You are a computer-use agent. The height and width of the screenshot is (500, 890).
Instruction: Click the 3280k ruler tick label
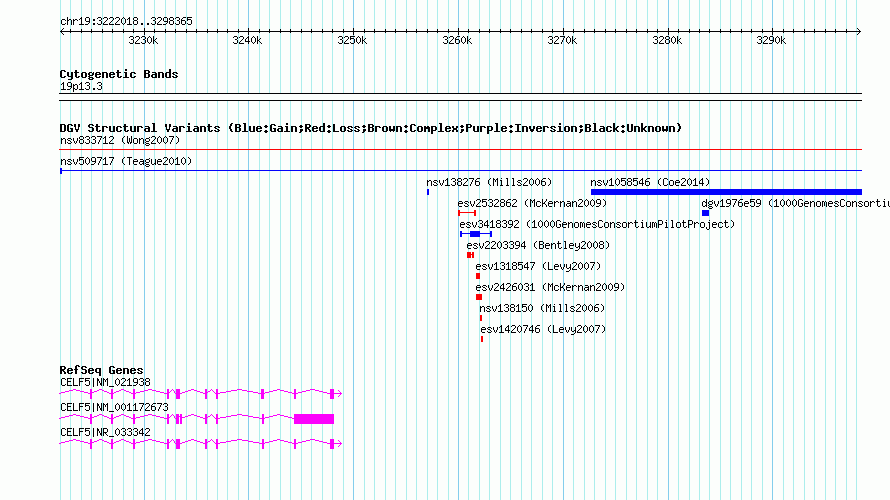(x=667, y=40)
